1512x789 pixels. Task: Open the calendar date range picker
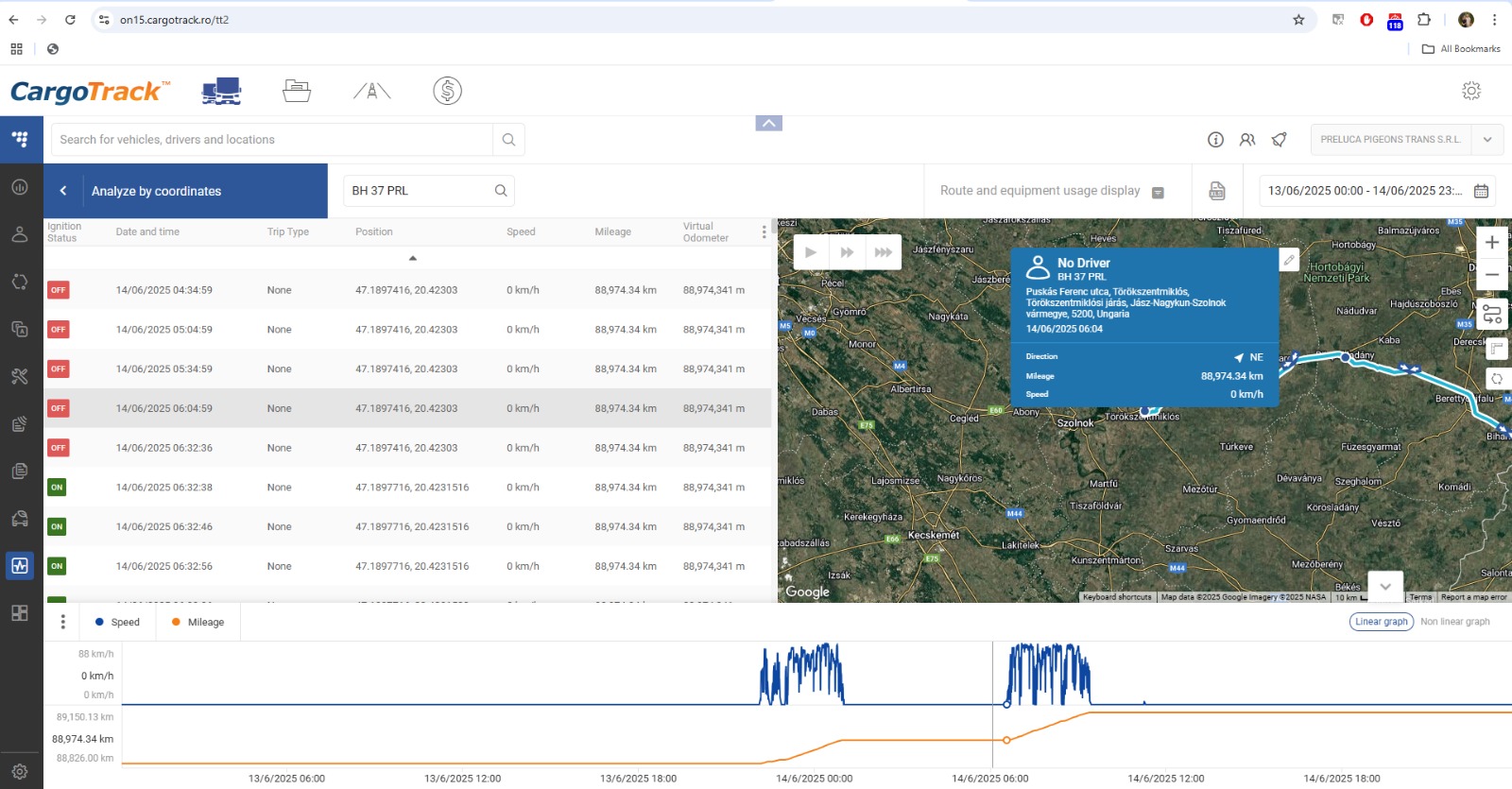pos(1481,191)
